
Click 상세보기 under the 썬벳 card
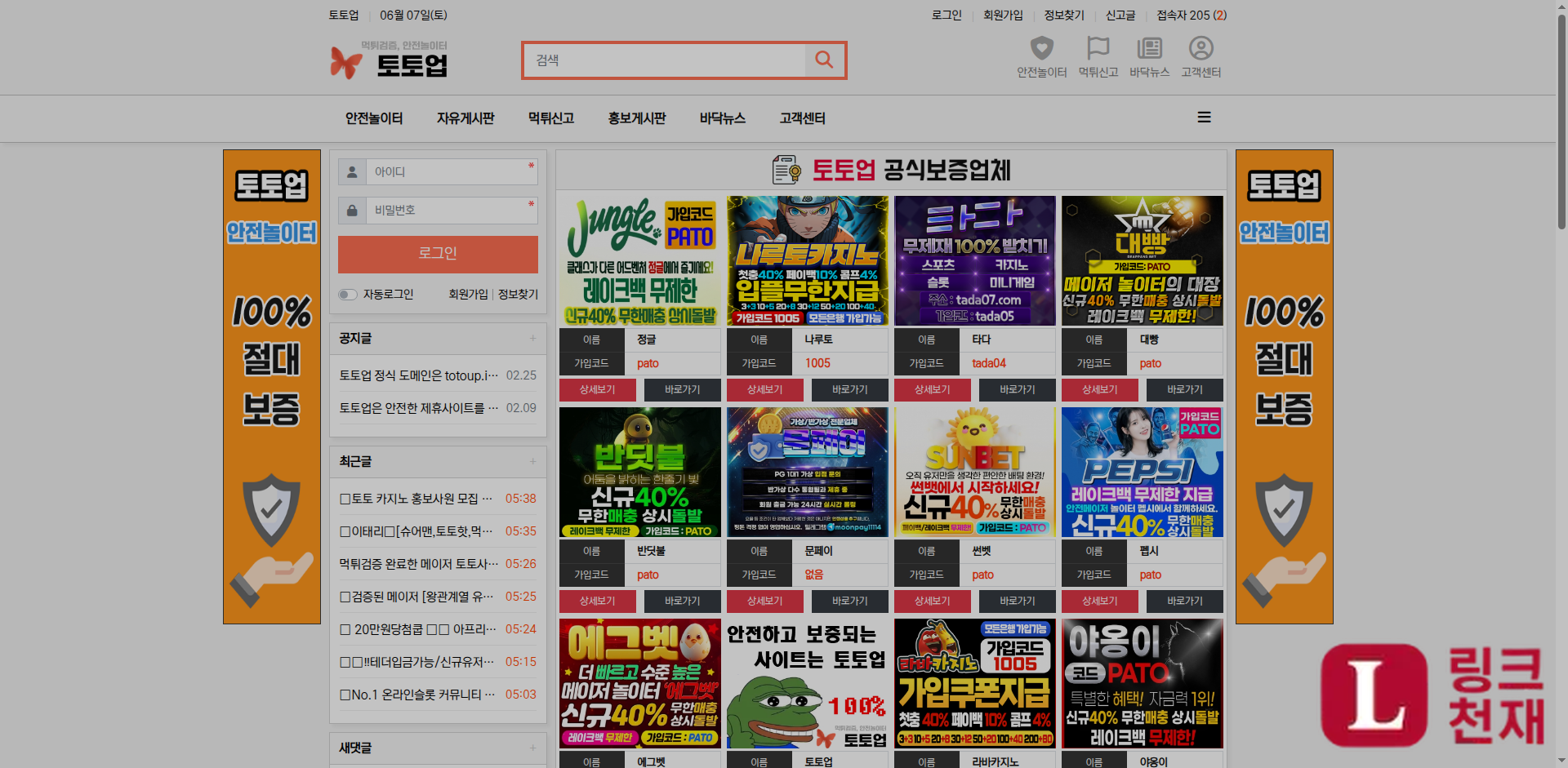(933, 601)
